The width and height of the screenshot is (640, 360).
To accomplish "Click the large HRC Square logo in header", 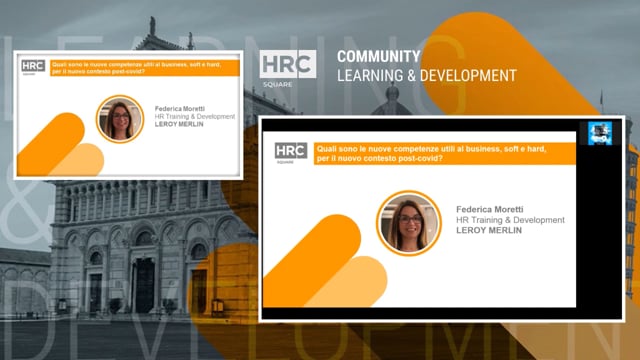I will pos(288,69).
